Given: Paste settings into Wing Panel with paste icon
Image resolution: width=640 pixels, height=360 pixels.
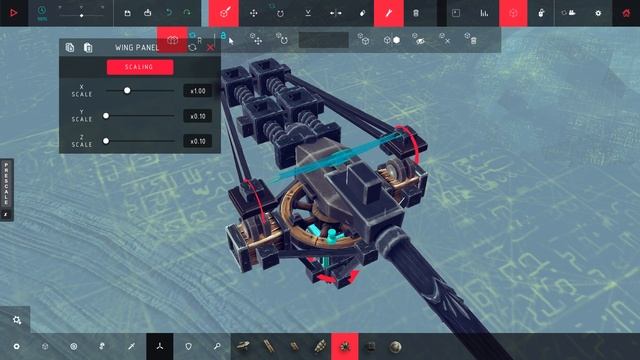Looking at the screenshot, I should pos(88,47).
